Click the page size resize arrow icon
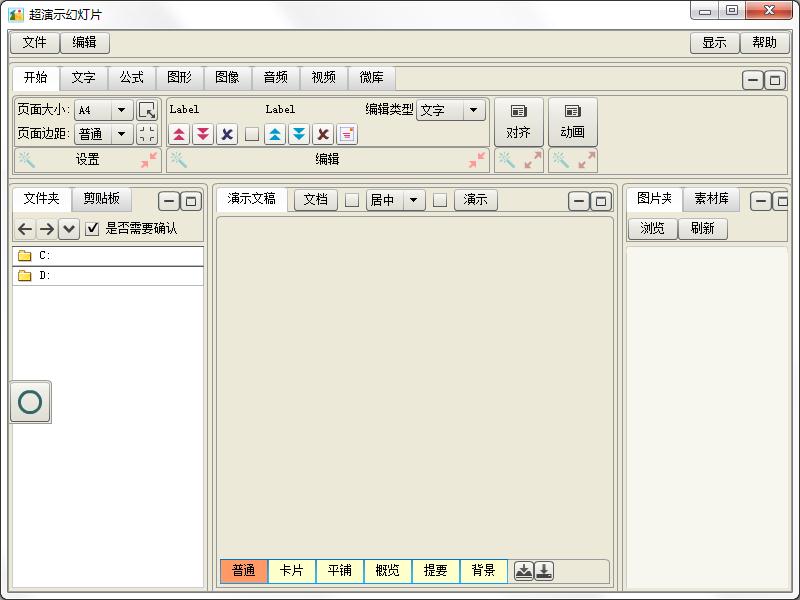The width and height of the screenshot is (800, 600). (x=147, y=110)
